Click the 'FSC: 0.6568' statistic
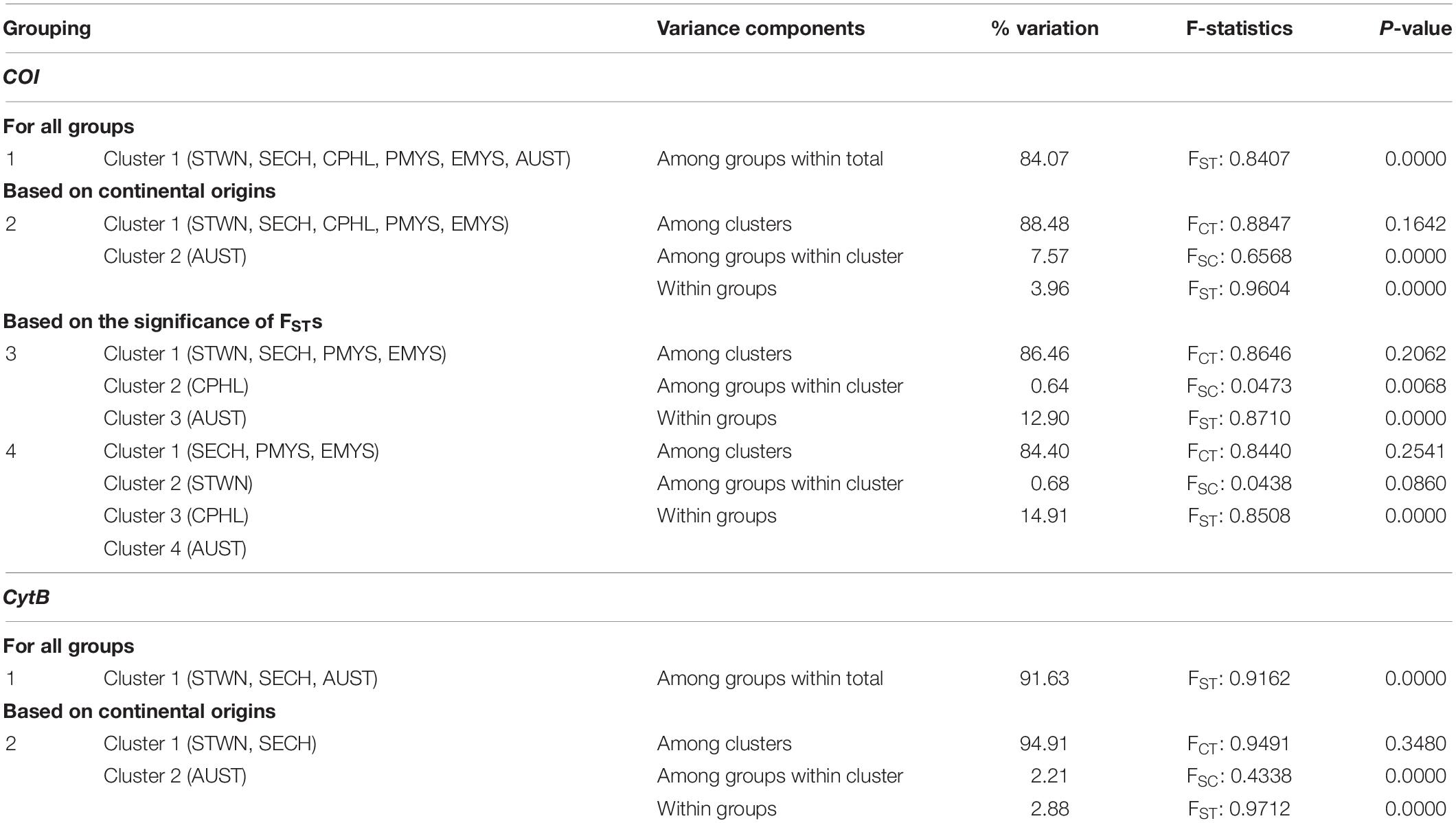The height and width of the screenshot is (823, 1456). point(1239,257)
